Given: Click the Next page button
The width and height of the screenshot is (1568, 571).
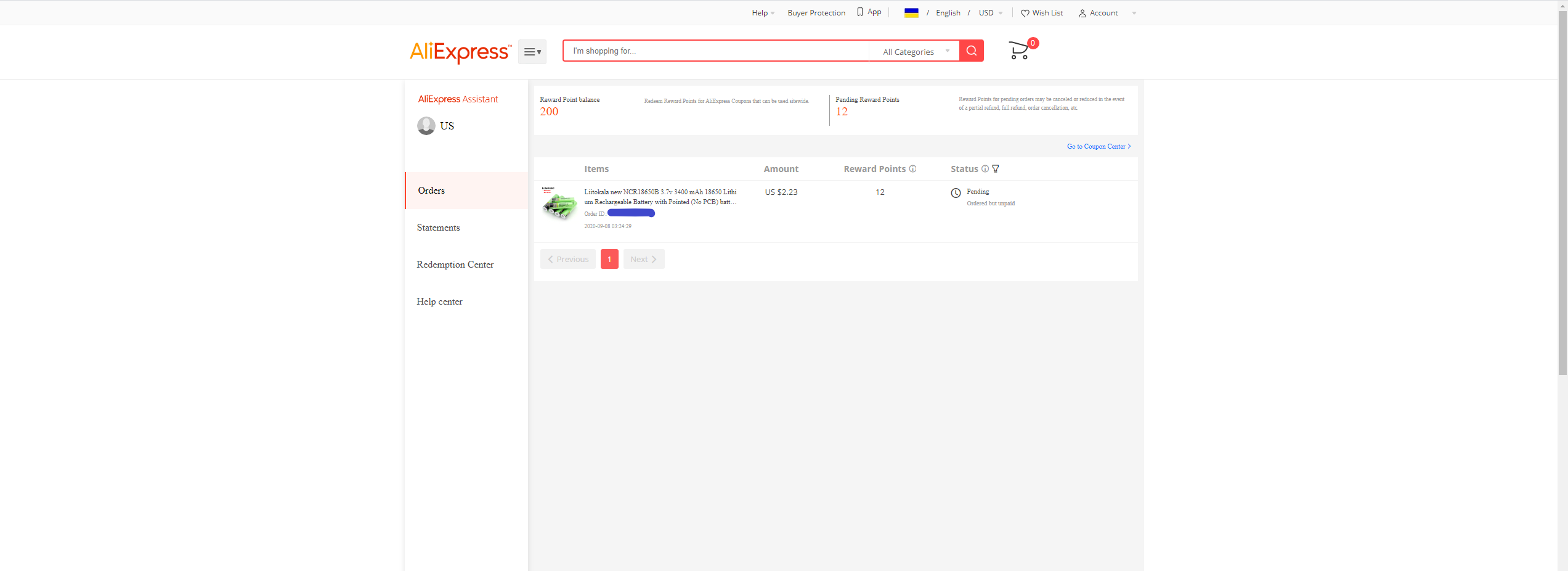Looking at the screenshot, I should click(644, 259).
